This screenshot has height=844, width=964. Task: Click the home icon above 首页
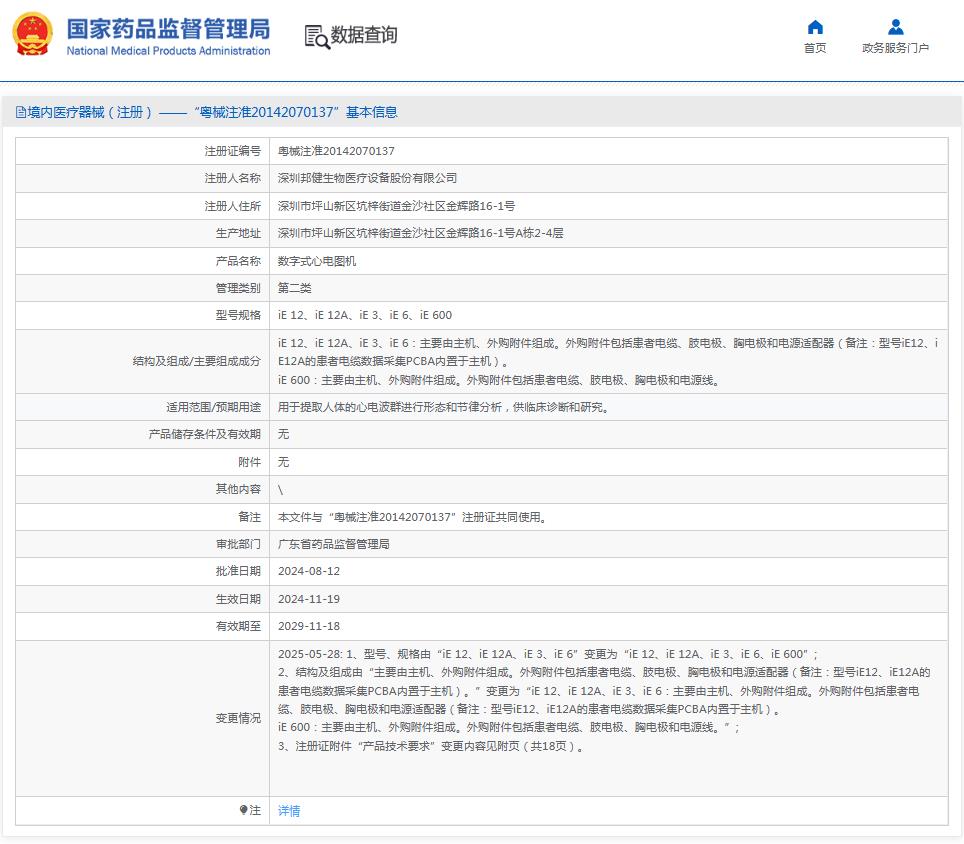coord(814,26)
